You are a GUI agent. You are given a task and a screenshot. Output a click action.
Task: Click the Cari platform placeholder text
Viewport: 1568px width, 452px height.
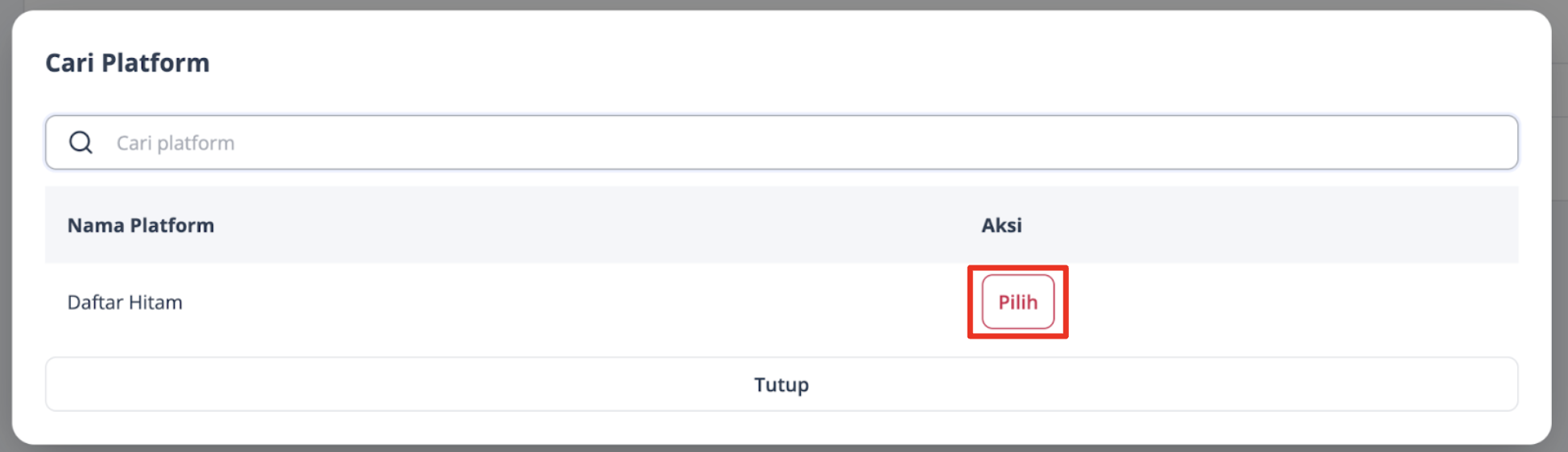tap(175, 143)
